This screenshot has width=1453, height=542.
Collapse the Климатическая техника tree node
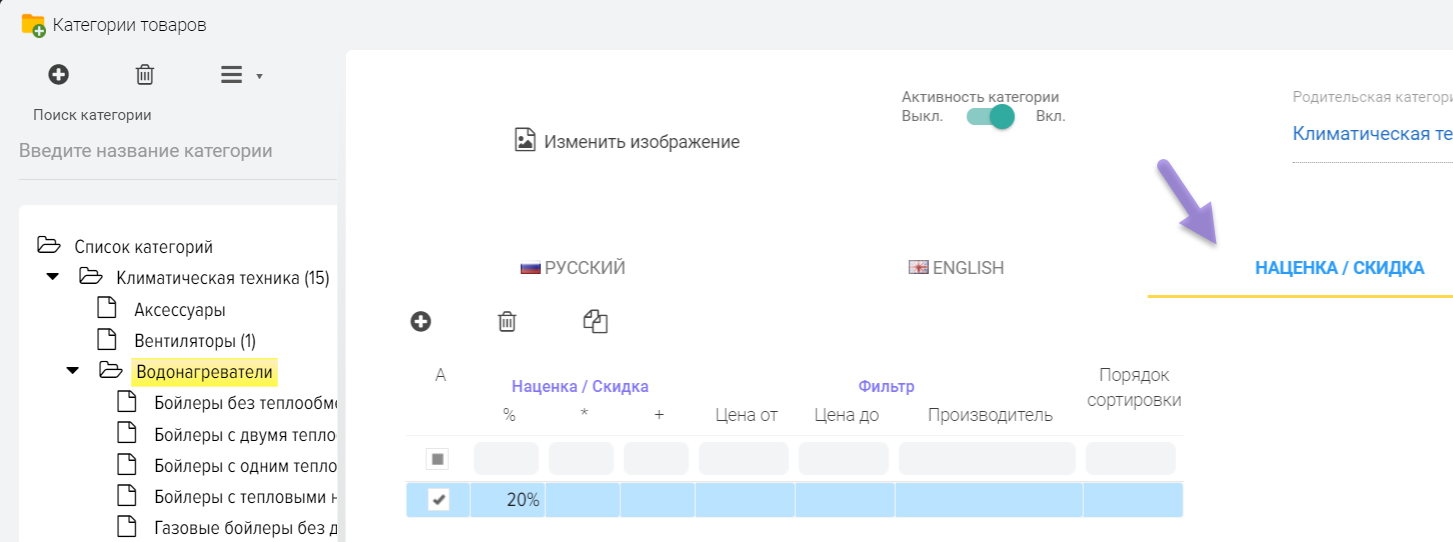53,276
